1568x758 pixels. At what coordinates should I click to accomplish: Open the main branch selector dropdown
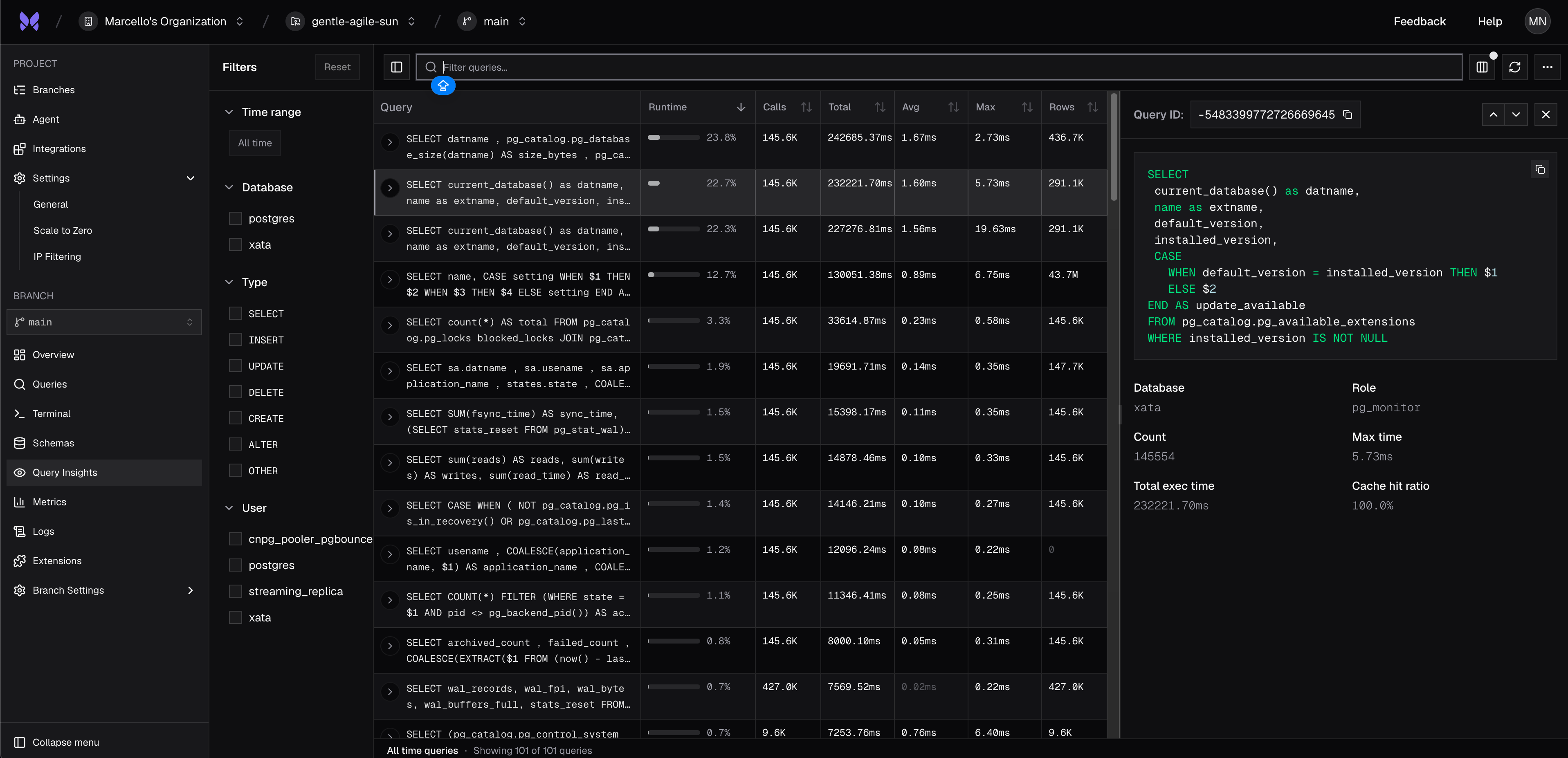pos(104,322)
